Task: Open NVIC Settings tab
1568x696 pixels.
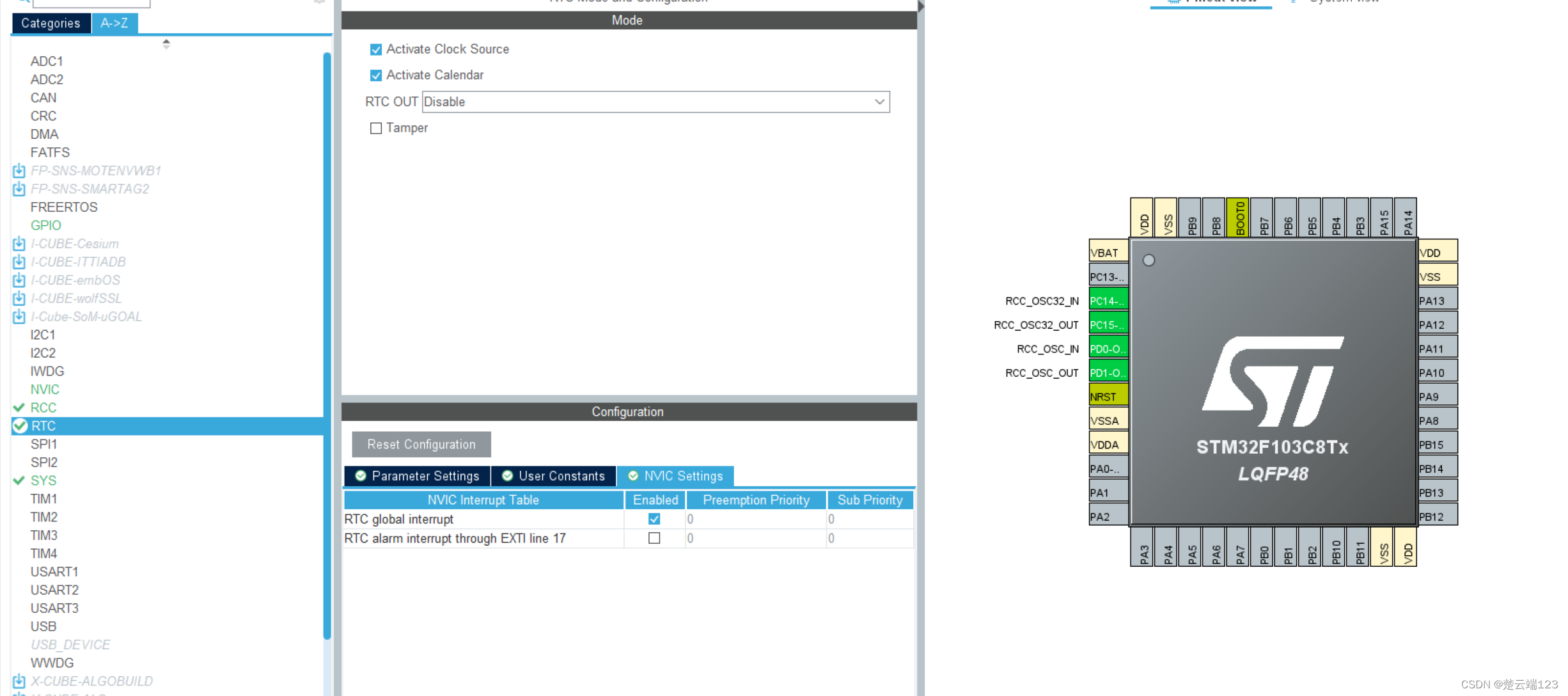Action: tap(676, 476)
